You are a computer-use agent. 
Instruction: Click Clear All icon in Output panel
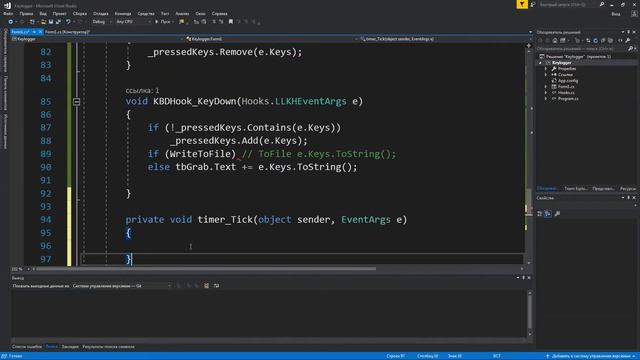tap(207, 286)
